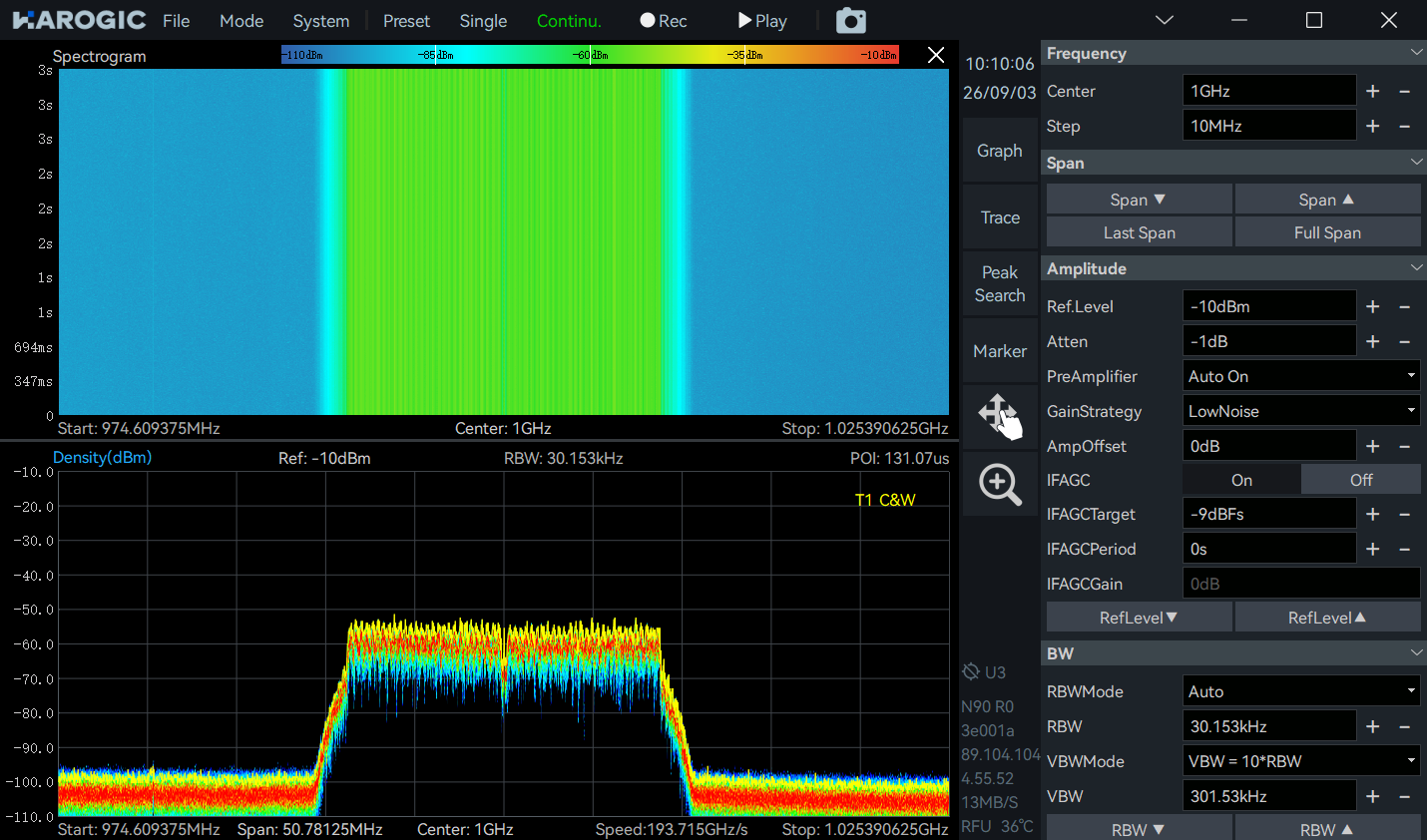Click the RBW input field

(x=1269, y=726)
